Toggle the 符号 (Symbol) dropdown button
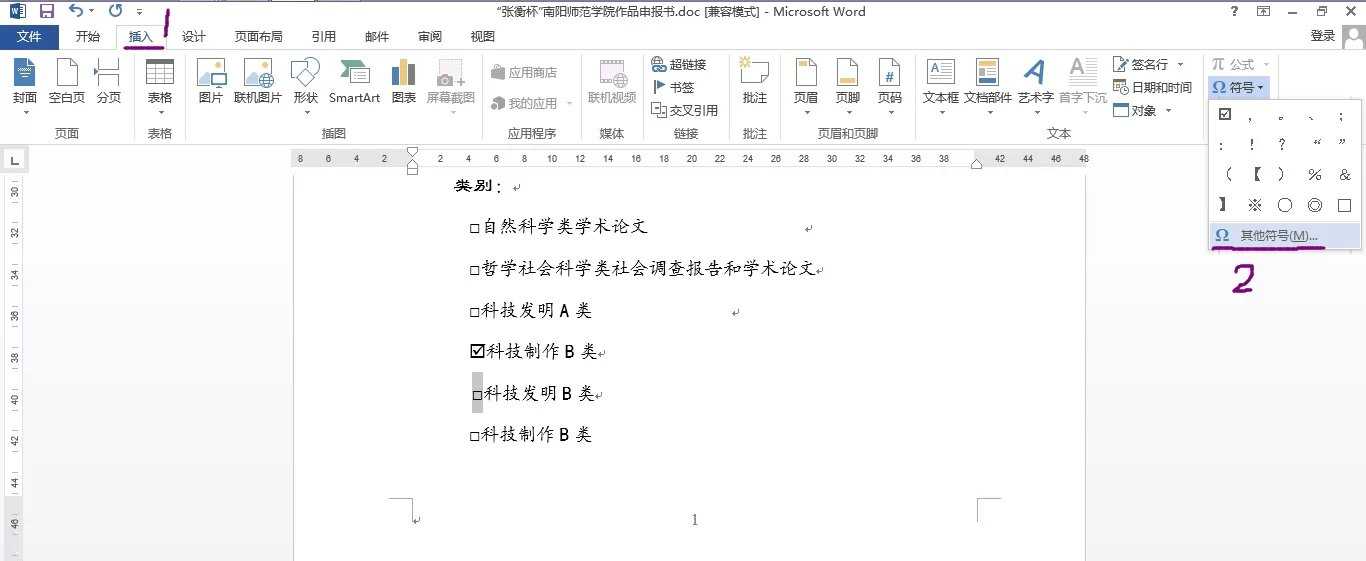Image resolution: width=1366 pixels, height=561 pixels. pos(1239,87)
